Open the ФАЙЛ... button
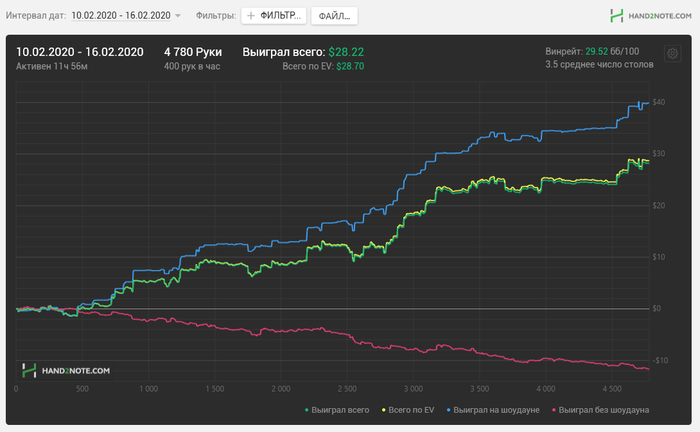The image size is (700, 432). (334, 16)
